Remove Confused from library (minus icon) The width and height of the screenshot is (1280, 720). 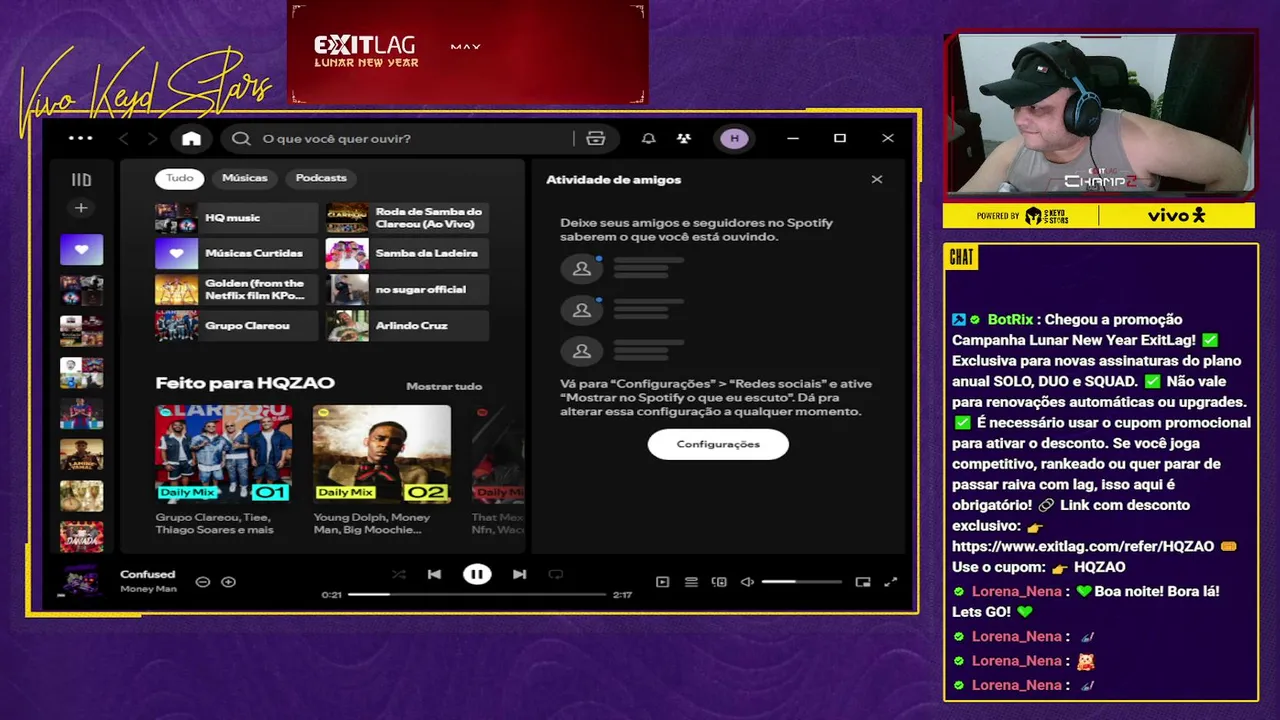(203, 582)
